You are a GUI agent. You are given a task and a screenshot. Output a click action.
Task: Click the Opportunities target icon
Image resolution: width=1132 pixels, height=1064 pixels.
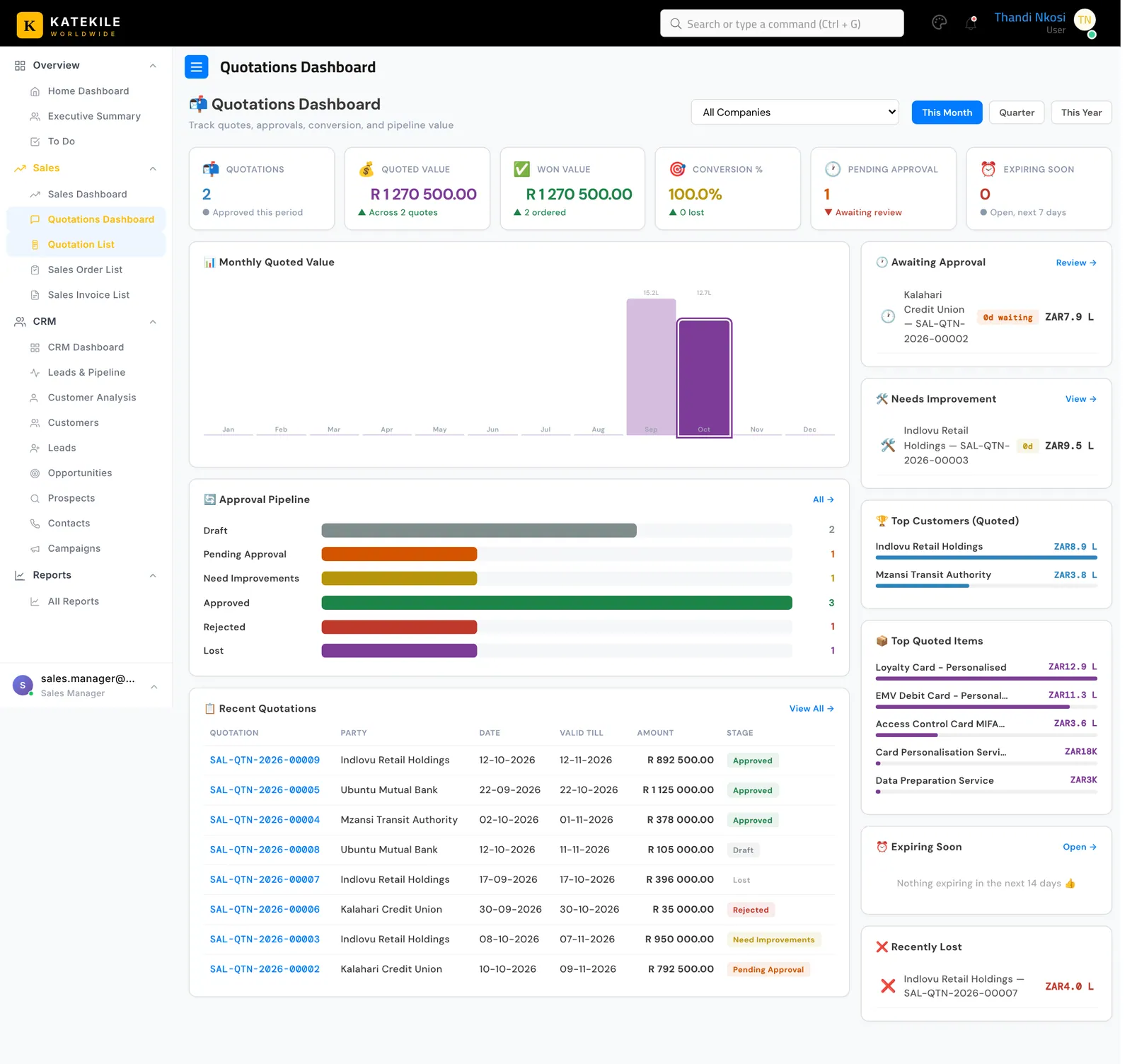[x=35, y=473]
